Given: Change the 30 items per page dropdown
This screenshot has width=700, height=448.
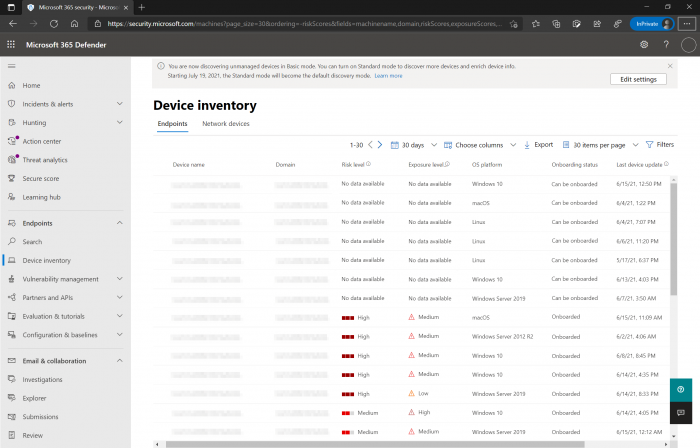Looking at the screenshot, I should click(x=599, y=145).
